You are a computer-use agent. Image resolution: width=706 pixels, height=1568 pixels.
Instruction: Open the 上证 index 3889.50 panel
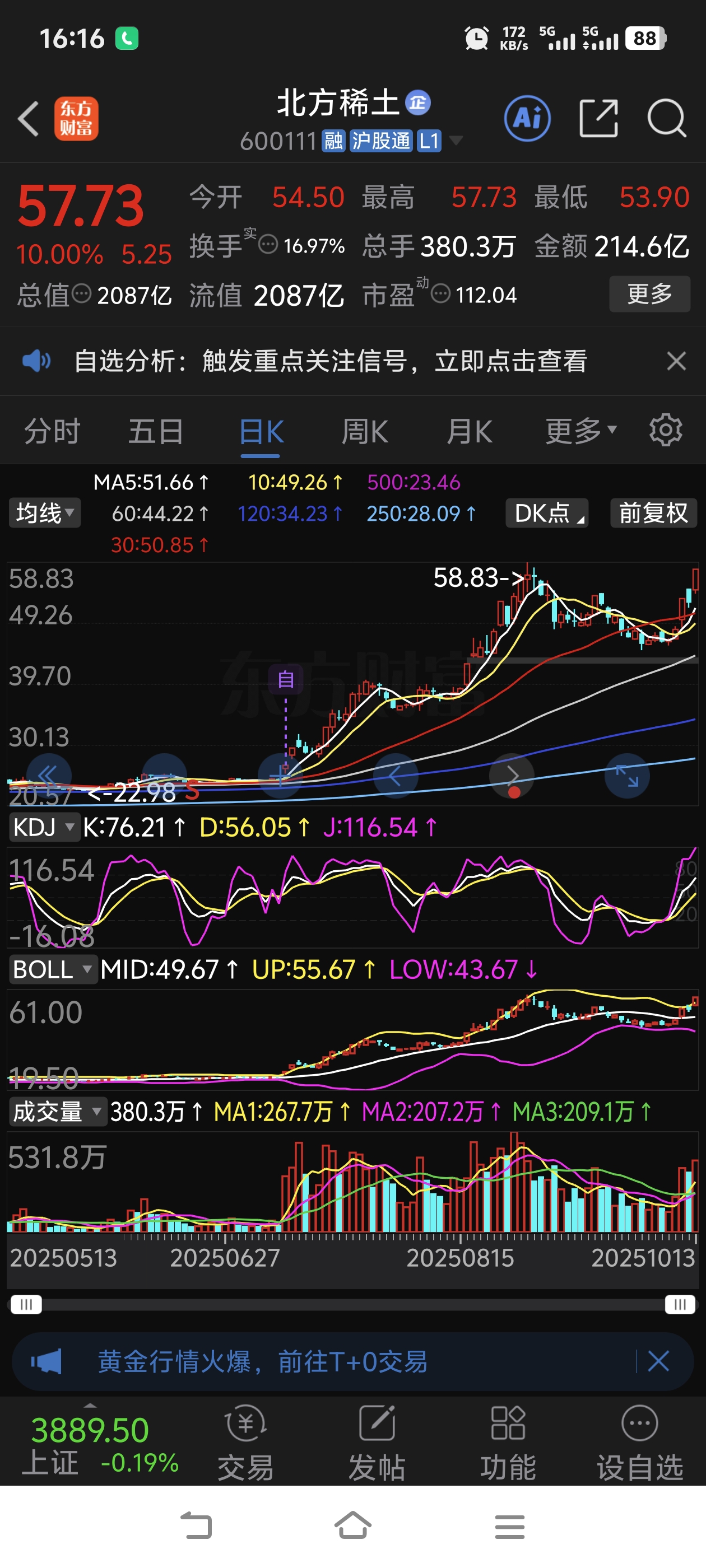pos(100,1444)
